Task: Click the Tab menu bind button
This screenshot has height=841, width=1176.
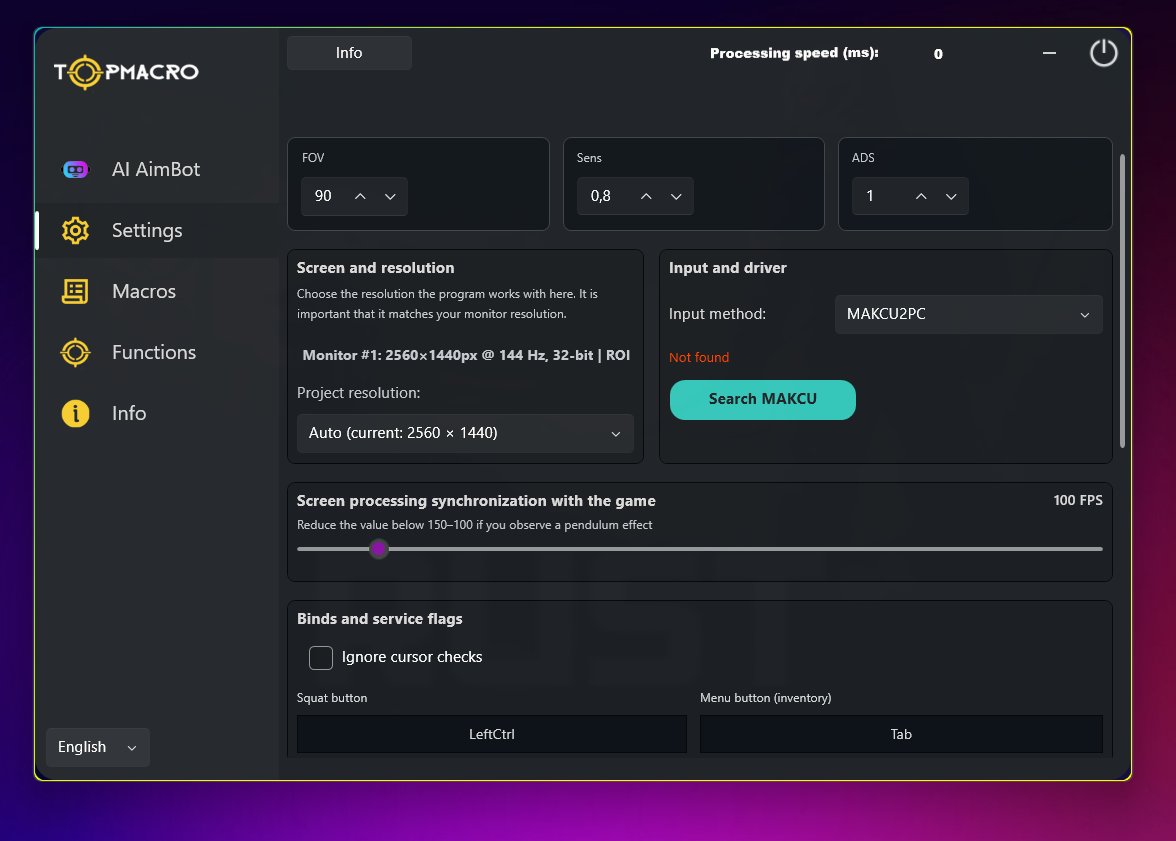Action: pyautogui.click(x=901, y=734)
